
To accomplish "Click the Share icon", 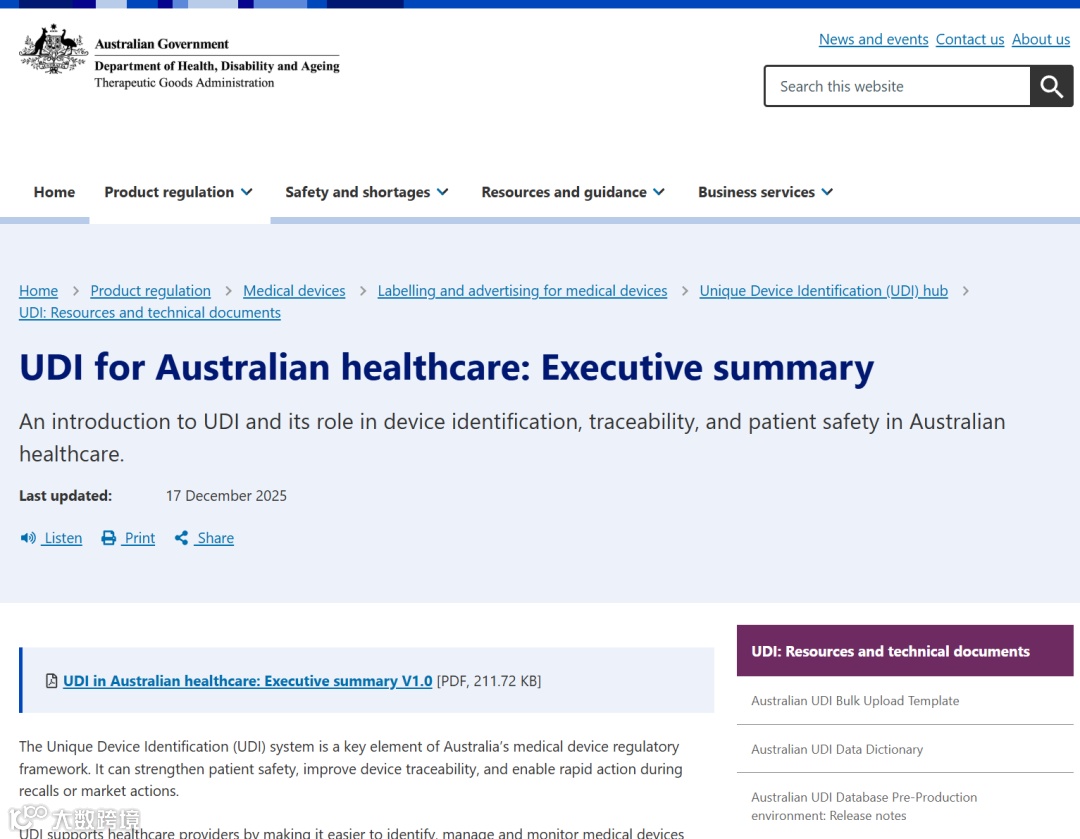I will tap(181, 538).
